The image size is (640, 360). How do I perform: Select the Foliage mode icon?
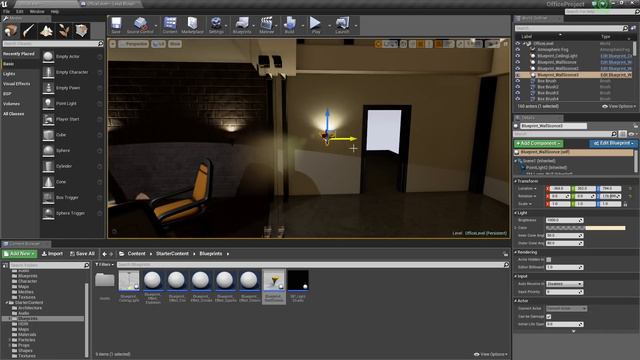(64, 31)
